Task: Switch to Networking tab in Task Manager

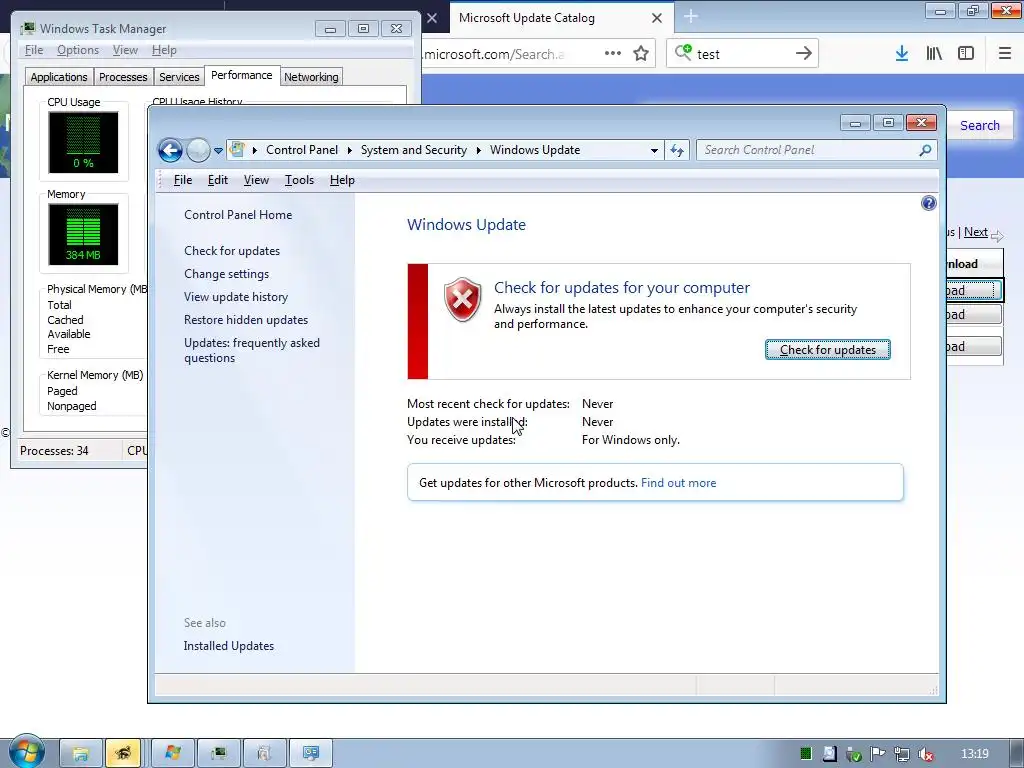Action: pyautogui.click(x=311, y=77)
